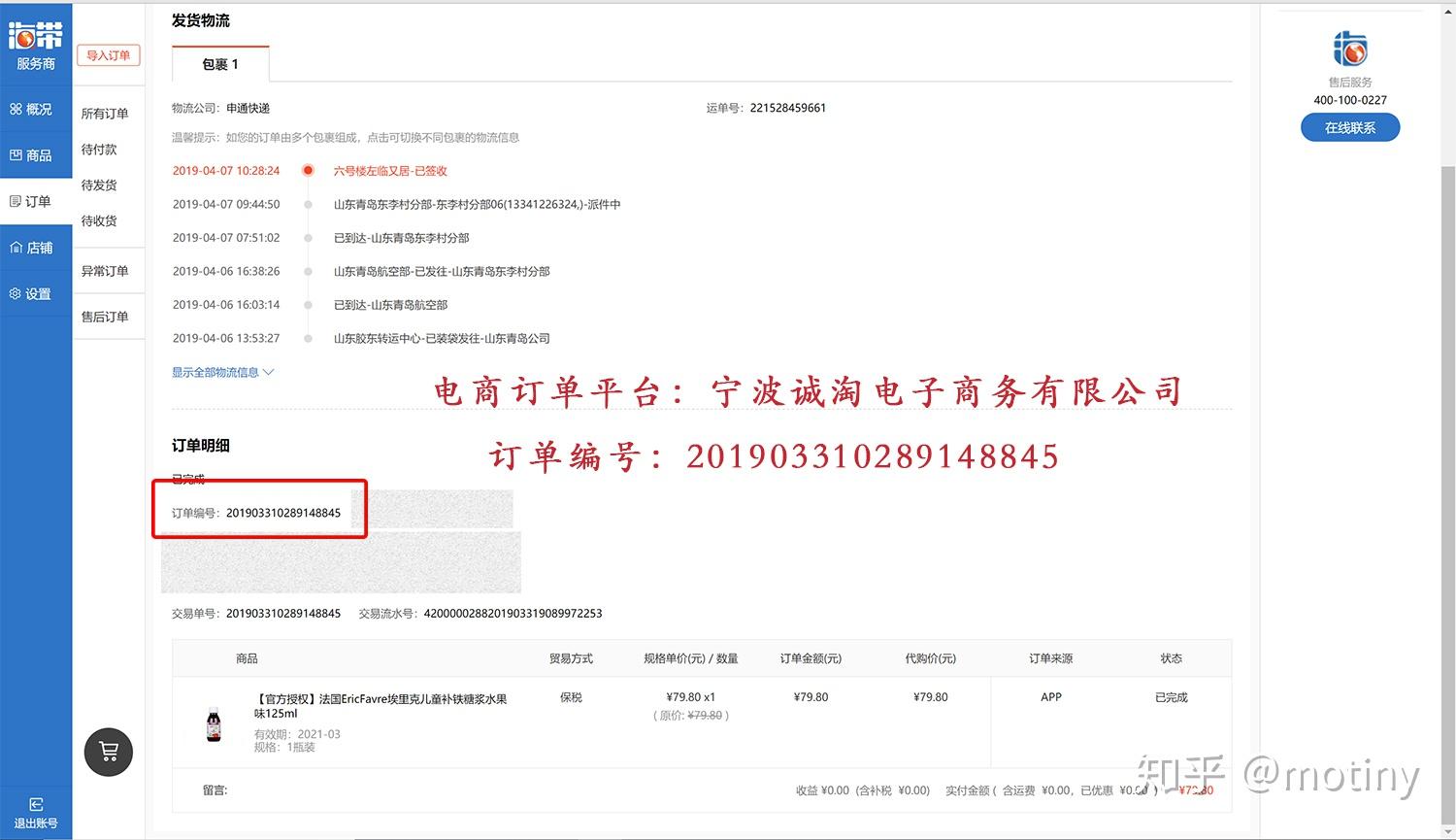Select the 包裹 1 tab
The image size is (1456, 840).
[220, 64]
